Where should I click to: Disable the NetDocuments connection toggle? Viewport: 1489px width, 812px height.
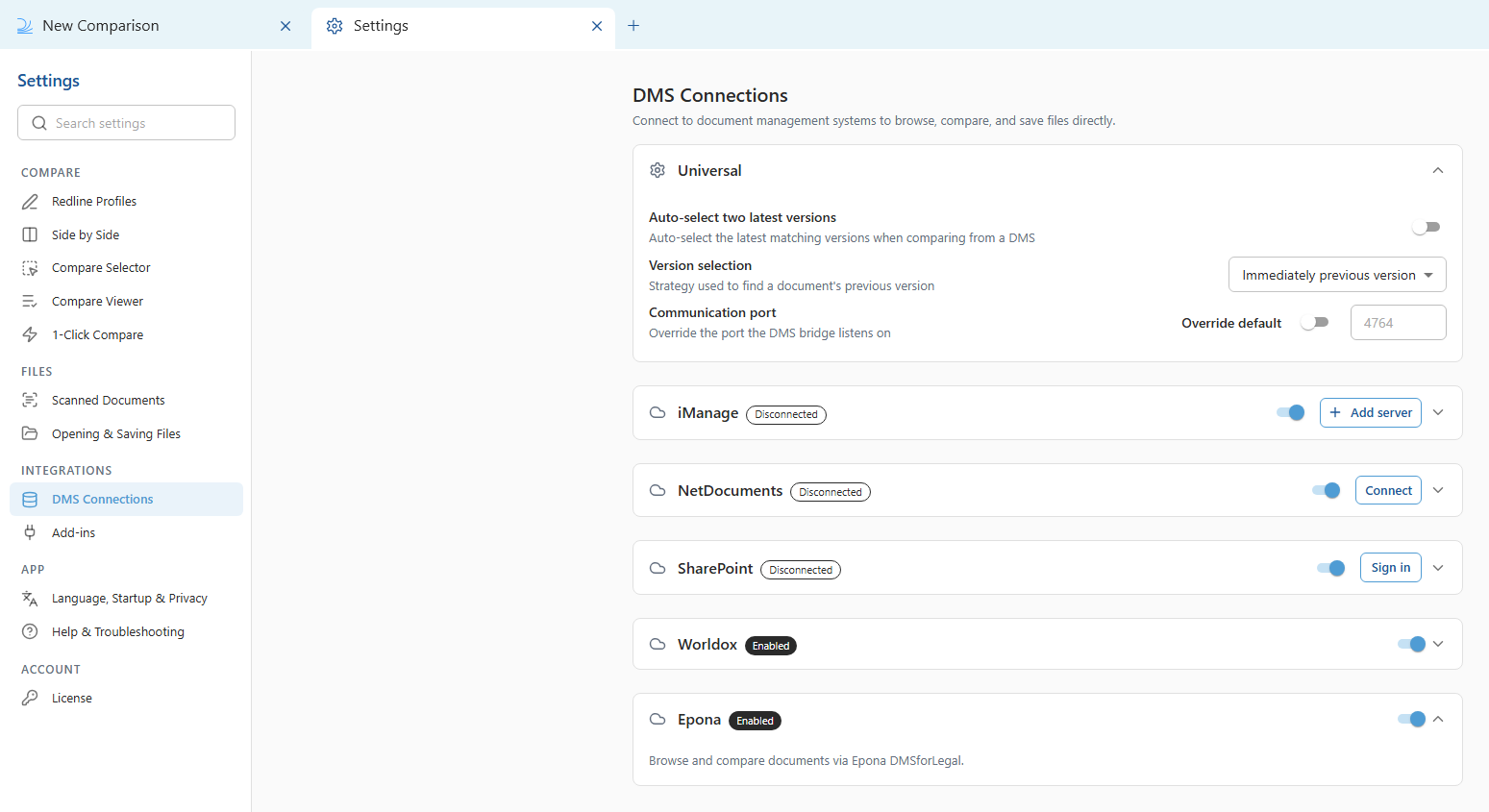[x=1327, y=490]
